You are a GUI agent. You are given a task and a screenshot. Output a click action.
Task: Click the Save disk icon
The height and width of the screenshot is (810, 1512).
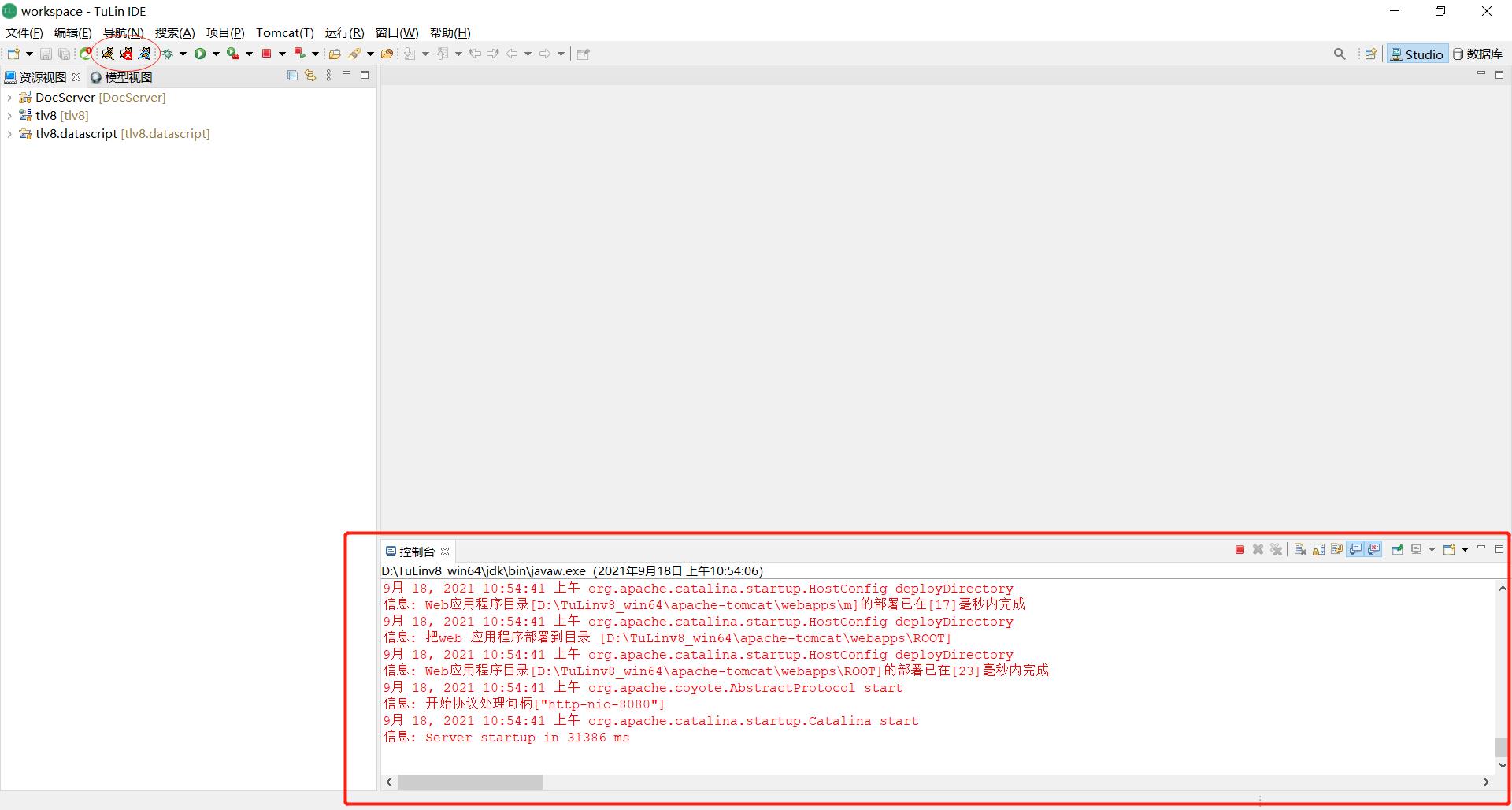pos(46,54)
